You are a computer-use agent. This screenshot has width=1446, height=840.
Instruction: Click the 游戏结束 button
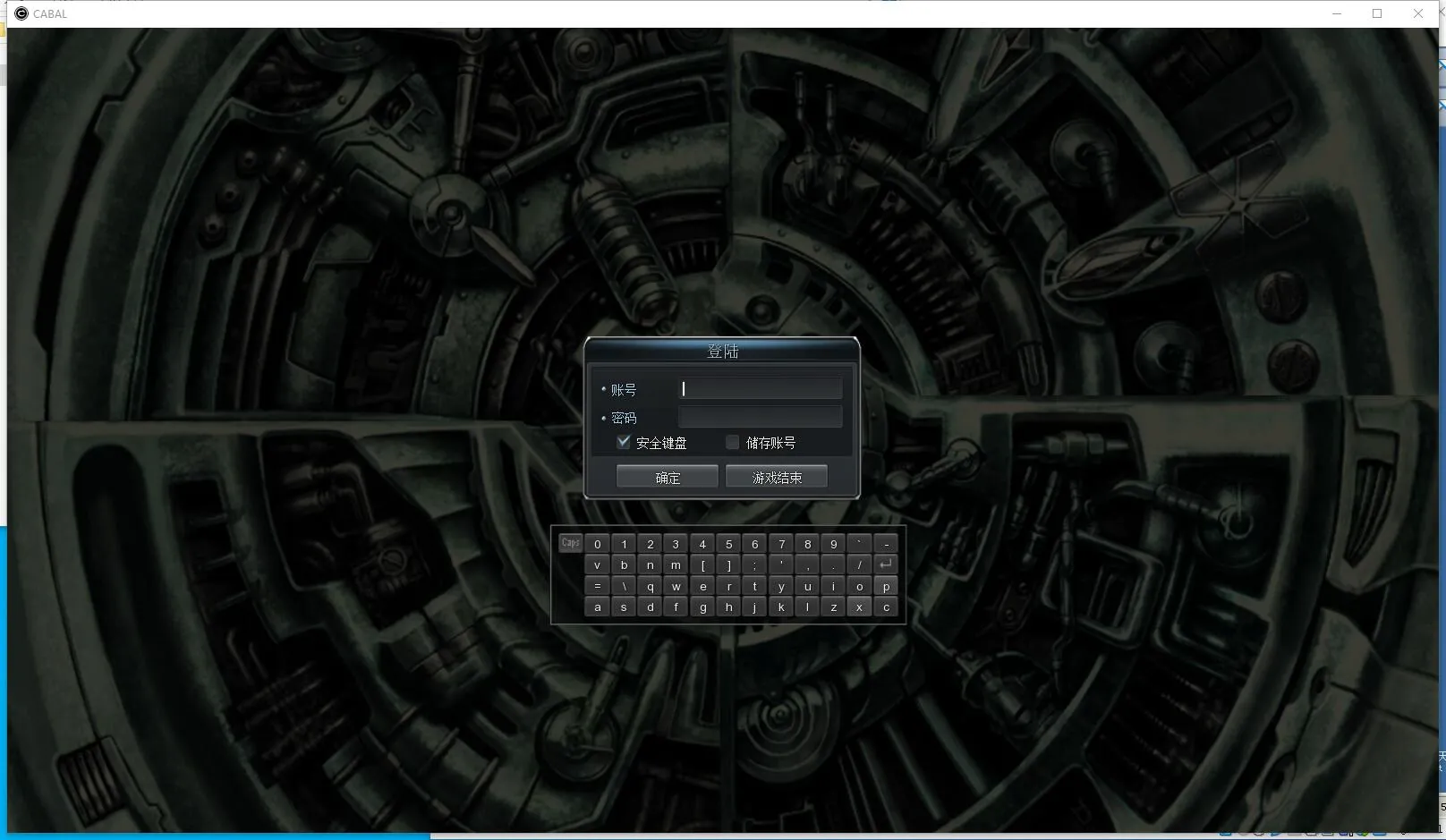click(x=776, y=477)
